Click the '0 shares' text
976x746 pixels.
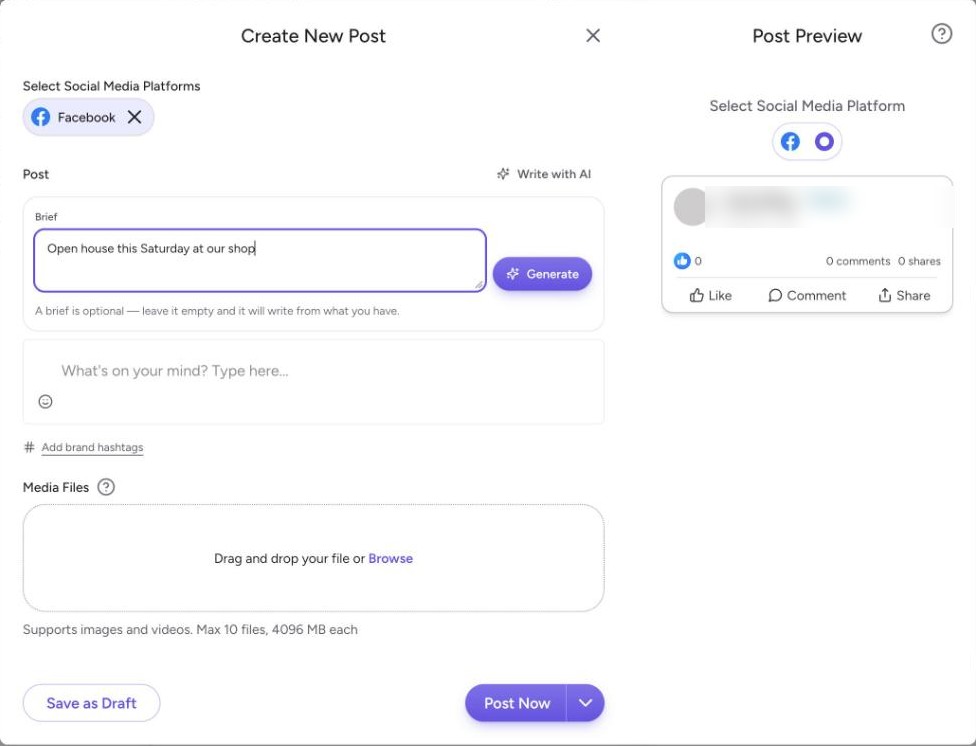[x=919, y=261]
